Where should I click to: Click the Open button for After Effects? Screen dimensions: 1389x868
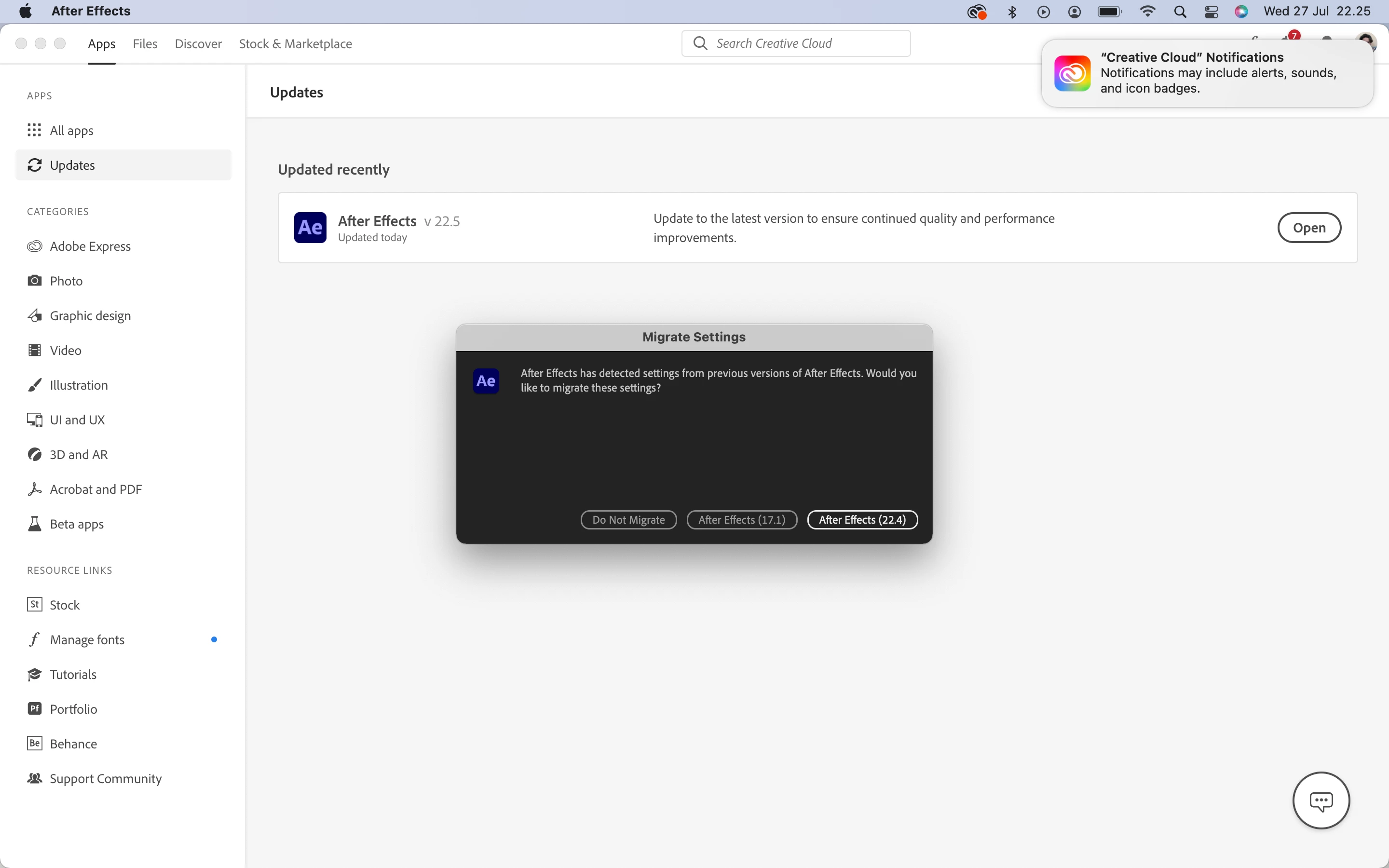click(1308, 228)
